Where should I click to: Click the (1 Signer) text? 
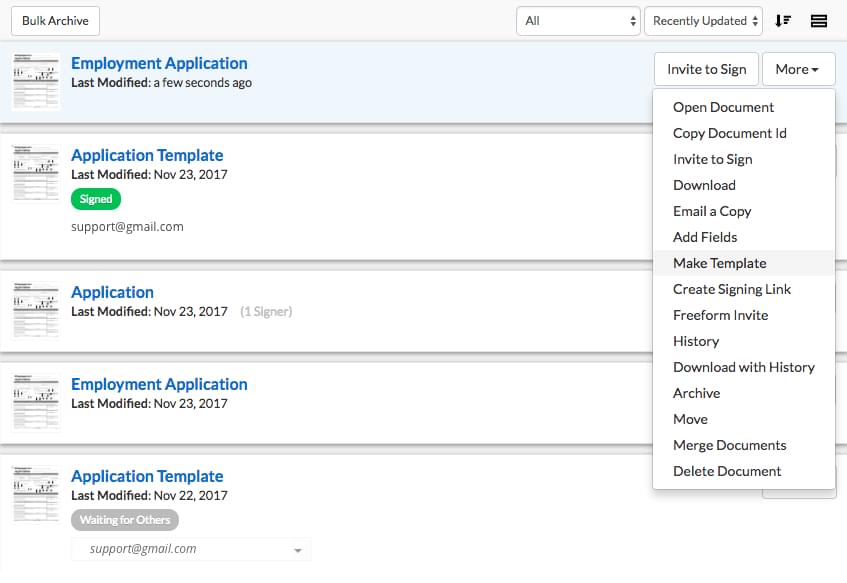266,312
